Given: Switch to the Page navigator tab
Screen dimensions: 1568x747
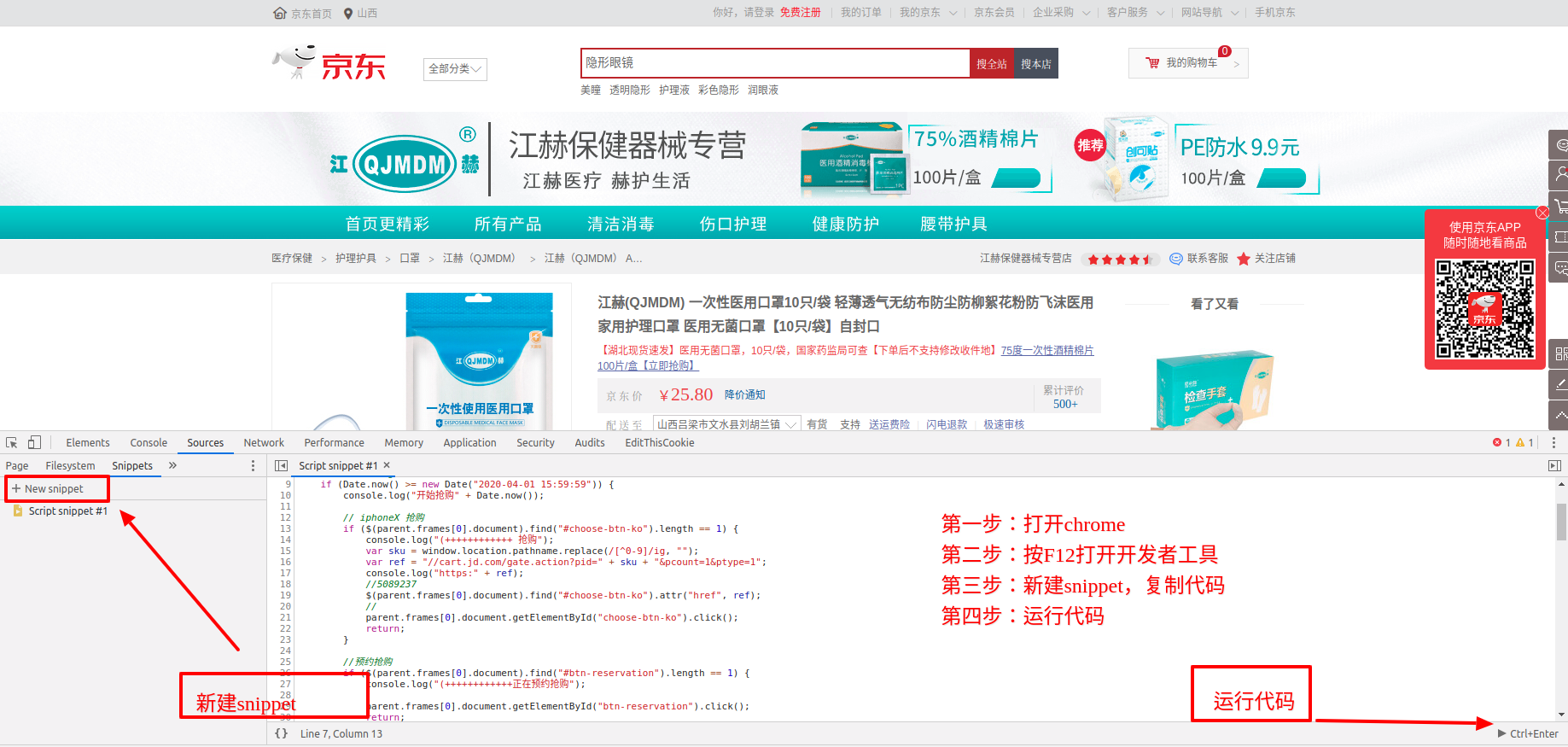Looking at the screenshot, I should point(17,465).
